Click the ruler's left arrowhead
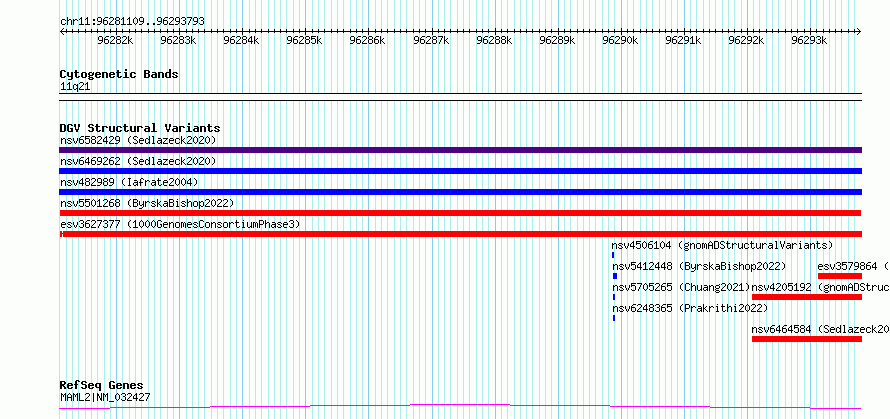The width and height of the screenshot is (890, 419). [62, 32]
